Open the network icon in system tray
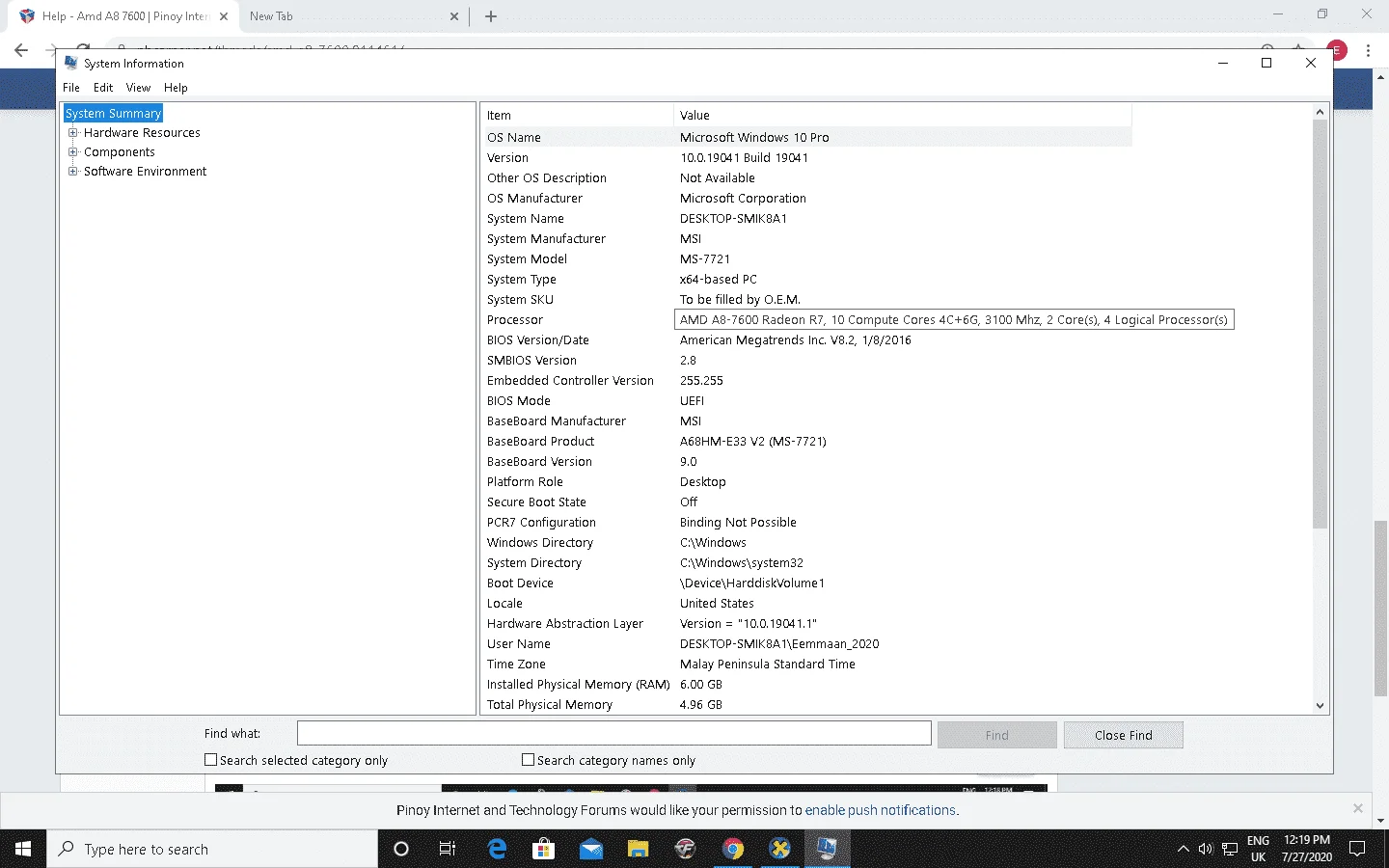 click(x=1230, y=849)
